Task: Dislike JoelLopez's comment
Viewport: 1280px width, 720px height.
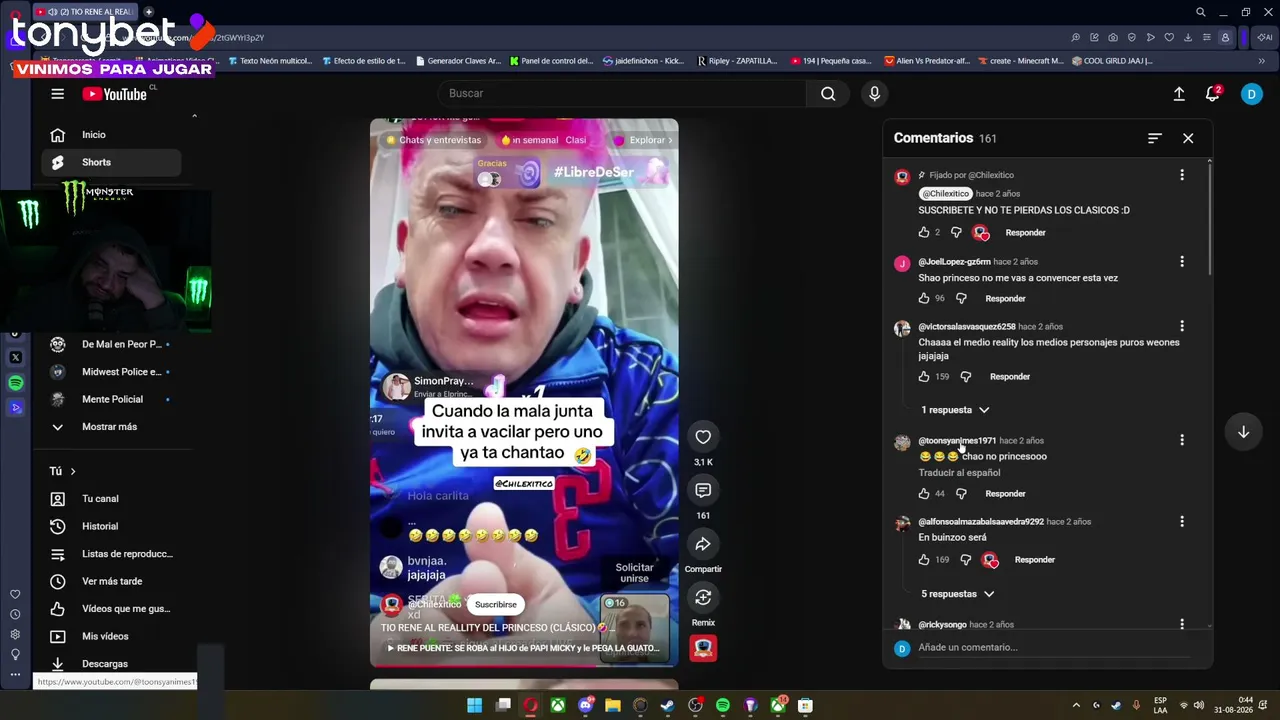Action: coord(961,298)
